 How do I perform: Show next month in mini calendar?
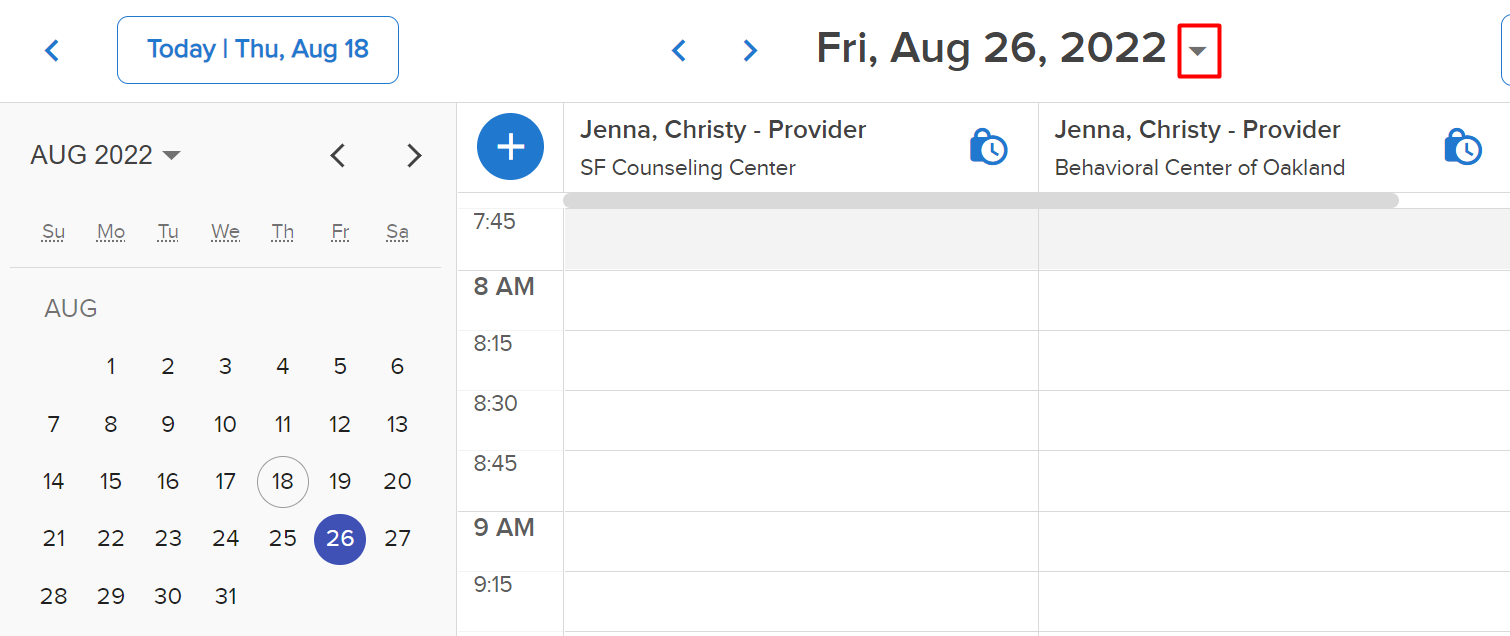point(414,155)
